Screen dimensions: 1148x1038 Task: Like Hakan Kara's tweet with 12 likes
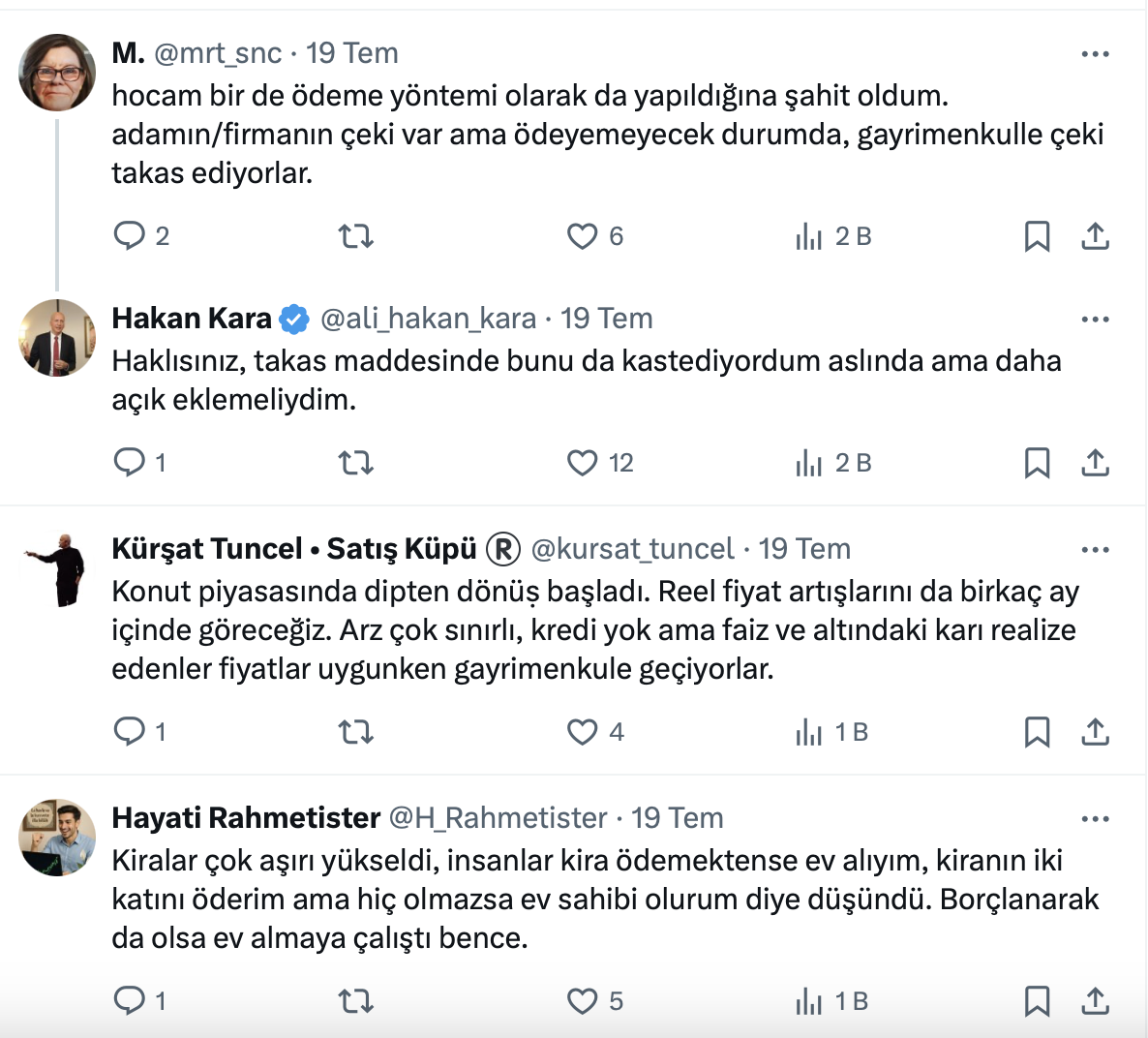[x=583, y=463]
